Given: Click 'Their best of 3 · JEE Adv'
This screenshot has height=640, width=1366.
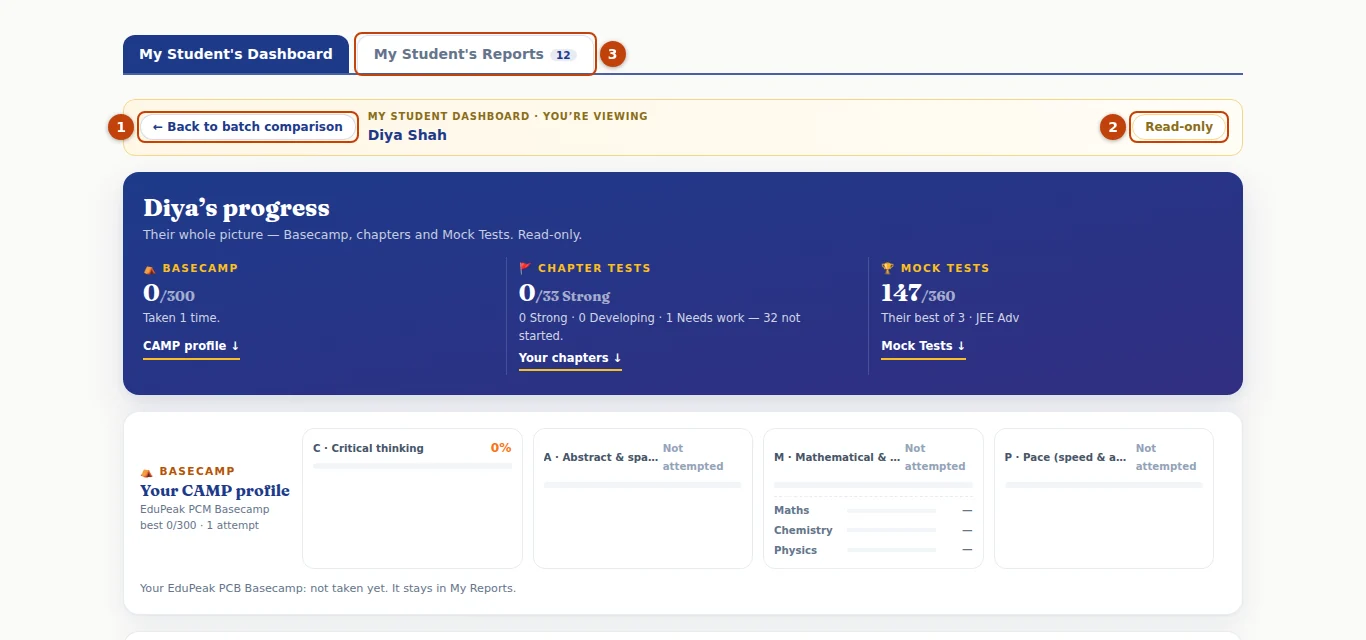Looking at the screenshot, I should point(950,318).
